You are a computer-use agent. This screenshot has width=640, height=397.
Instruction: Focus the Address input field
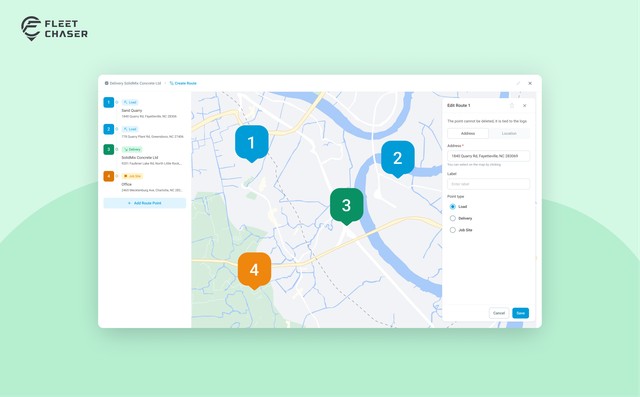(489, 156)
